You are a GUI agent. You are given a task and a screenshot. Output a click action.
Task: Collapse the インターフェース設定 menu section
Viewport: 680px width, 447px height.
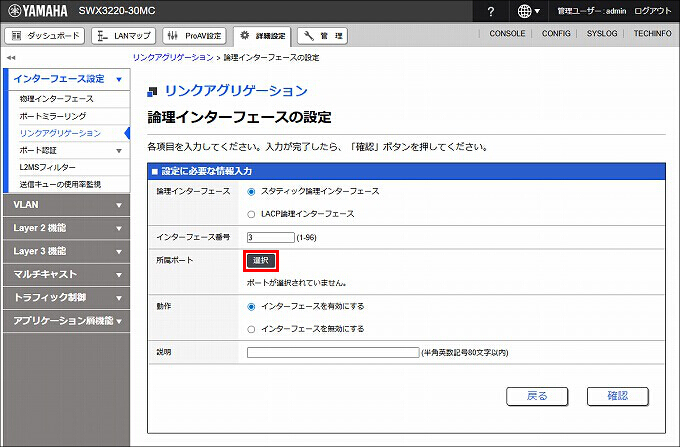(x=66, y=79)
